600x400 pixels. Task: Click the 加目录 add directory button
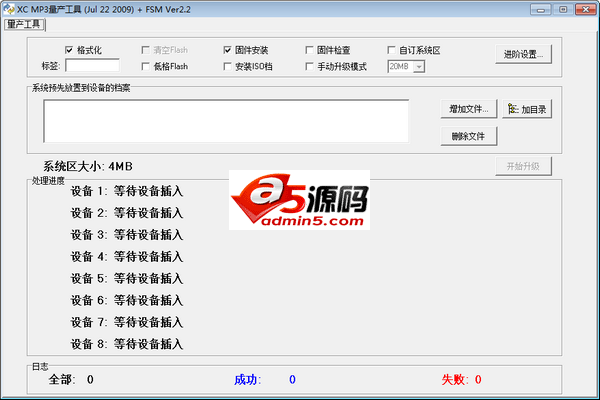tap(527, 109)
